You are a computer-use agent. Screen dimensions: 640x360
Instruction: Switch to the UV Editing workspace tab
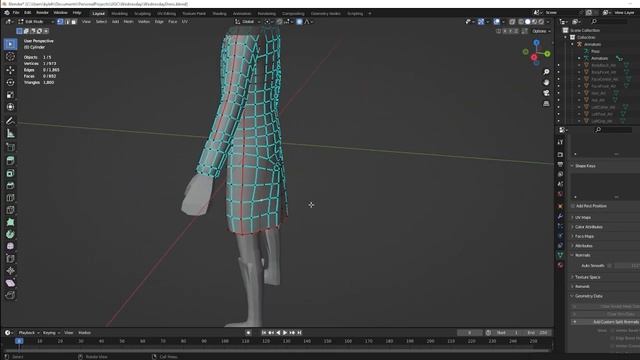point(167,13)
